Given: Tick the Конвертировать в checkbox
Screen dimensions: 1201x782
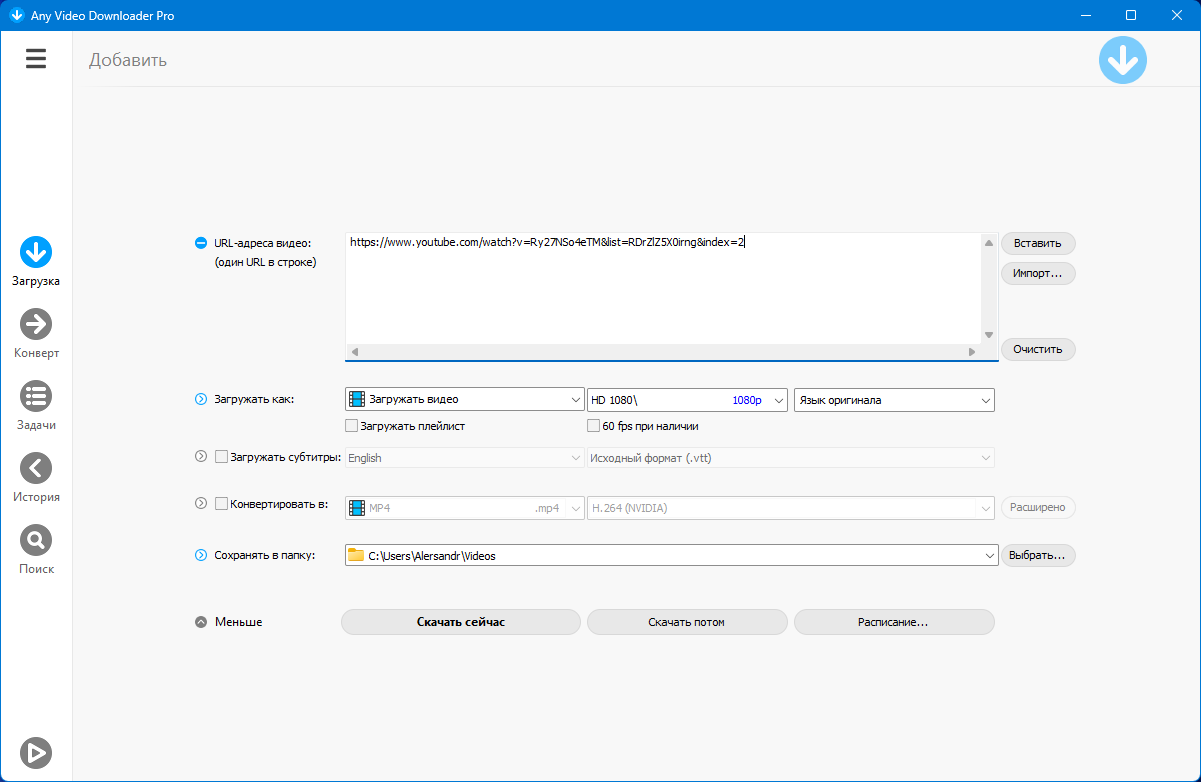Looking at the screenshot, I should (223, 505).
